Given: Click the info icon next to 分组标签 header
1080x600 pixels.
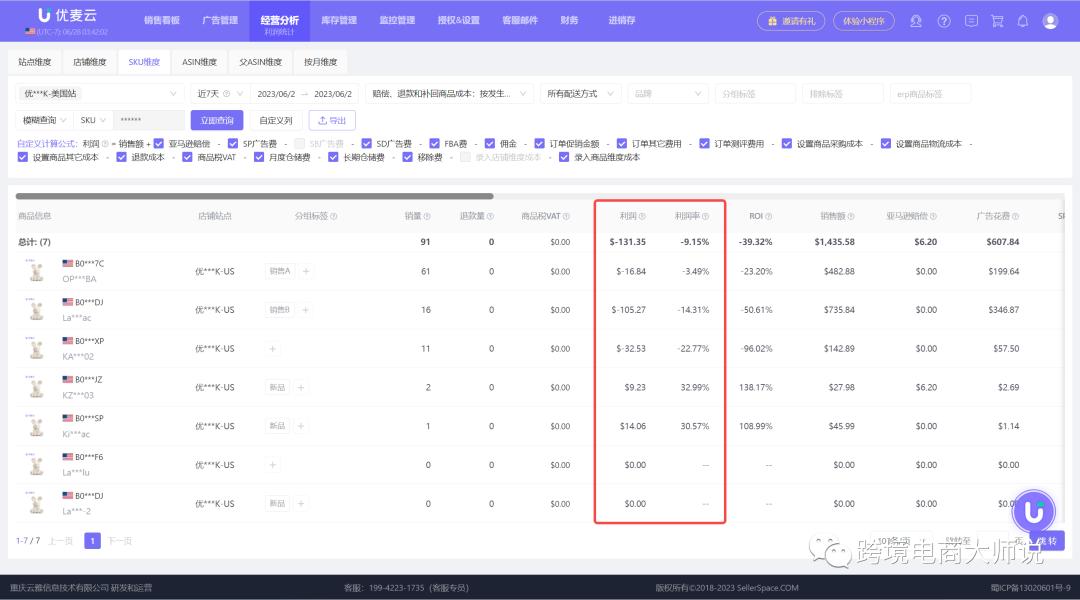Looking at the screenshot, I should pyautogui.click(x=334, y=216).
